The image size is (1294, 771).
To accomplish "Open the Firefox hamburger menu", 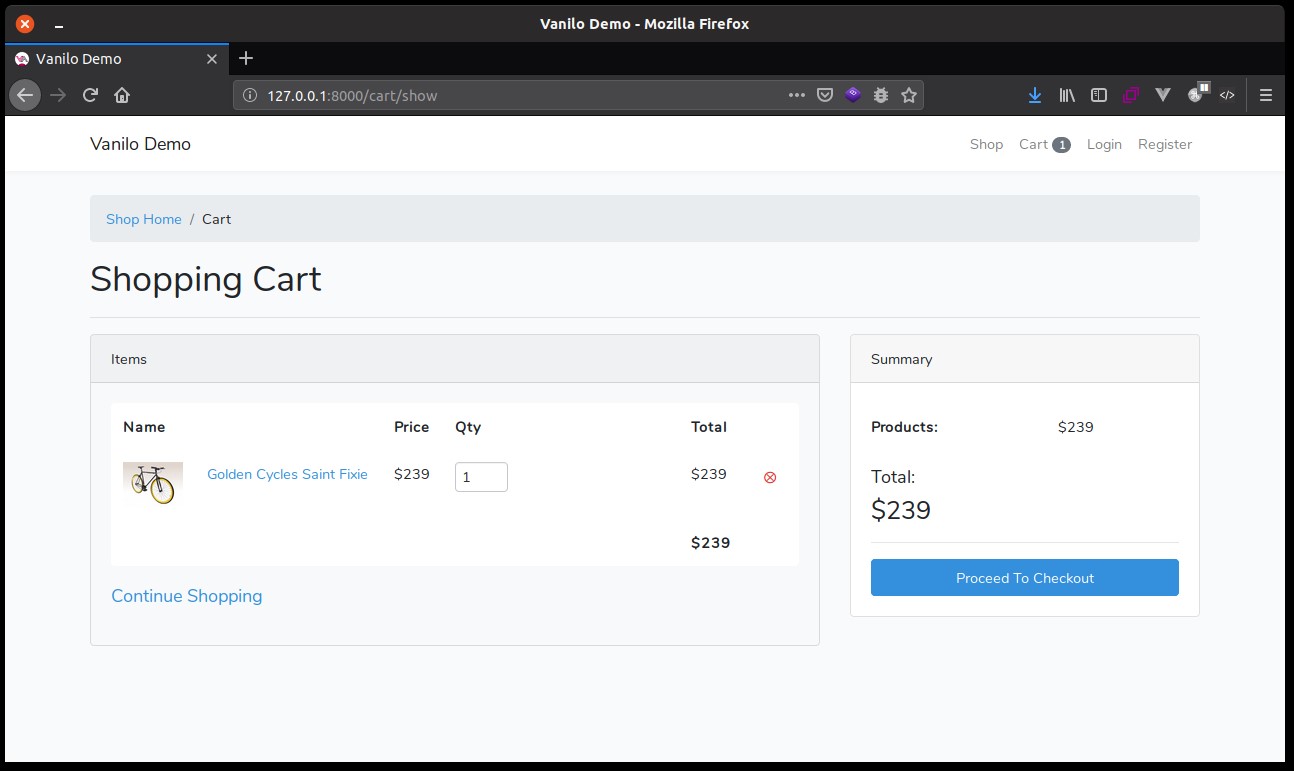I will tap(1265, 95).
